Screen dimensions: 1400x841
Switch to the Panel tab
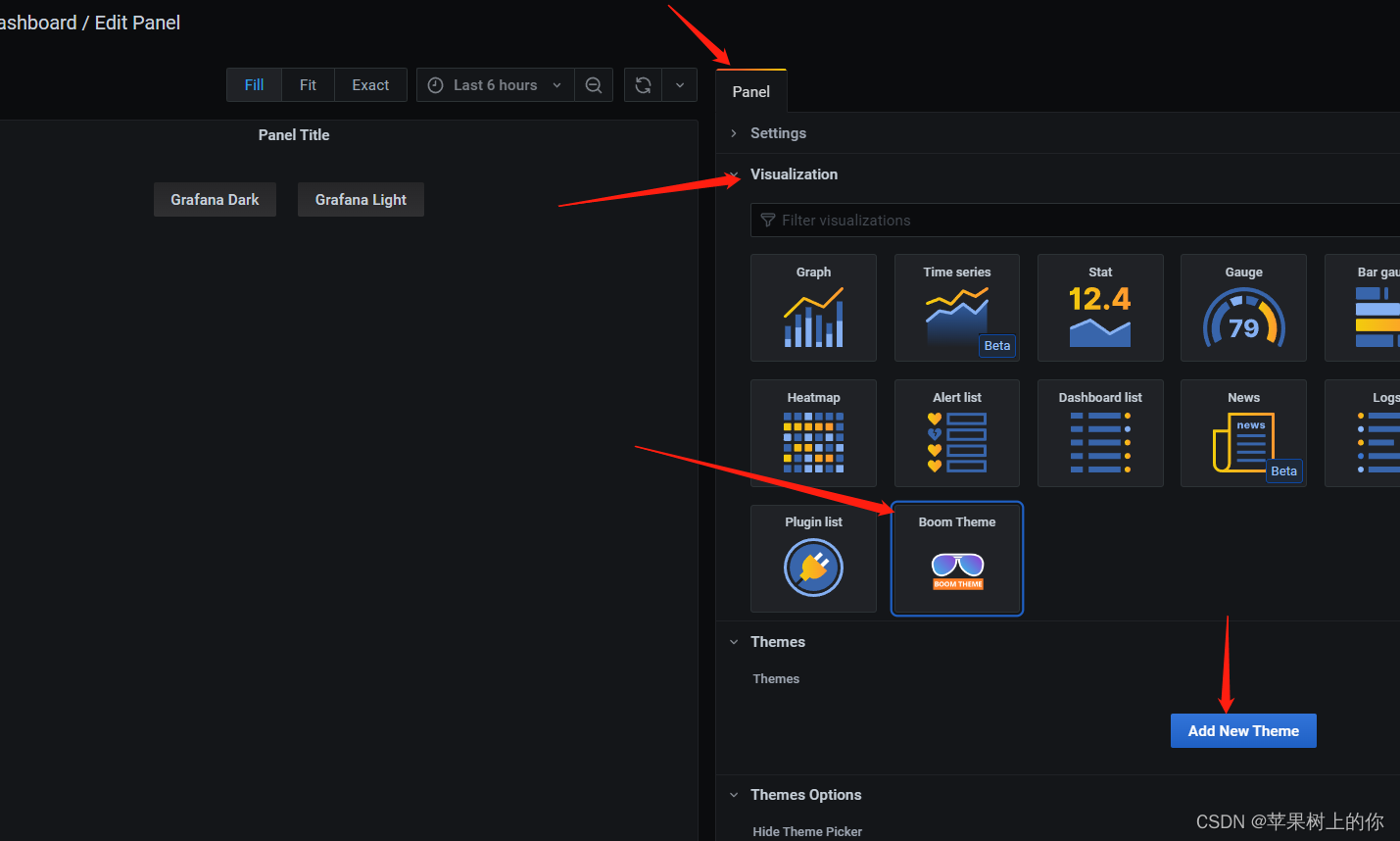tap(751, 91)
